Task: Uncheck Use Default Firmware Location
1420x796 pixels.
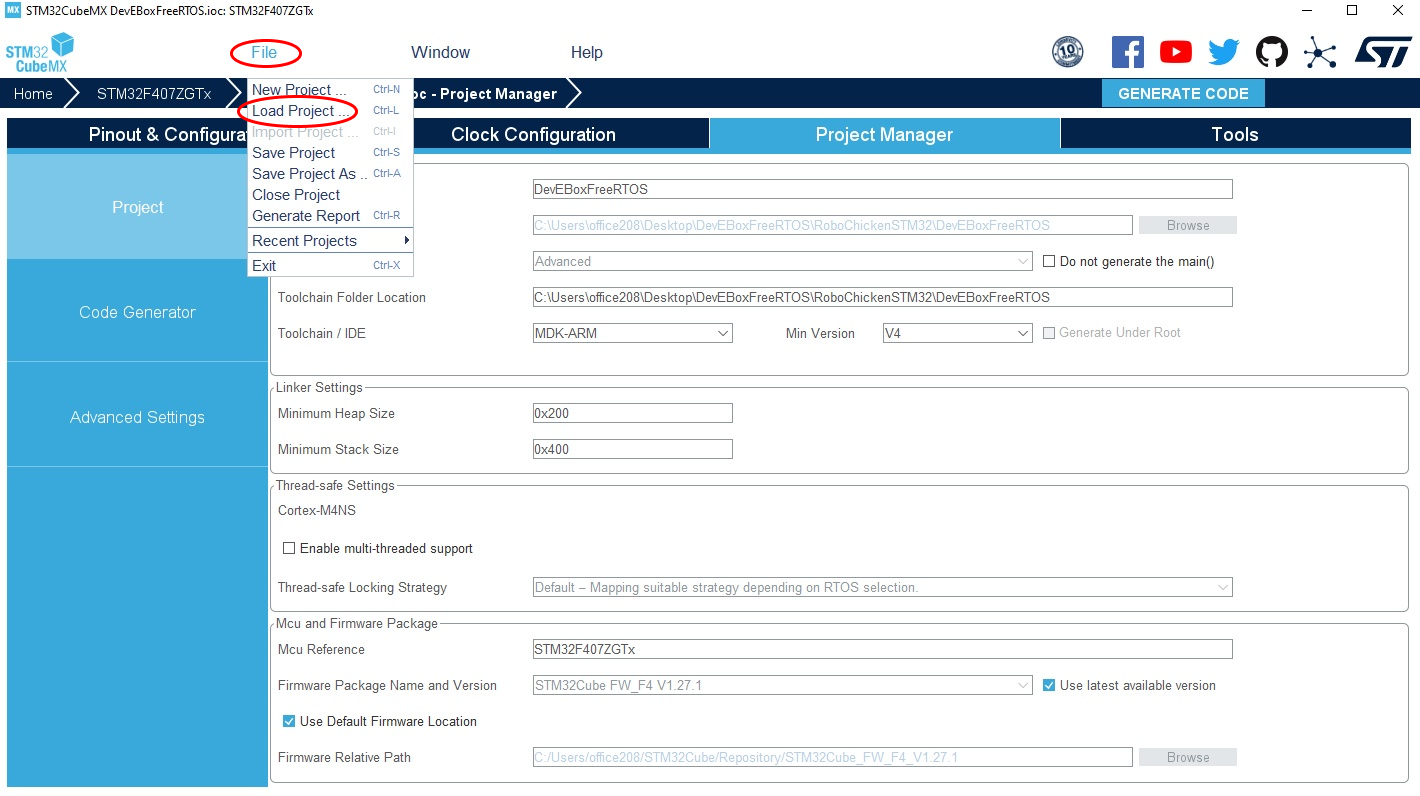Action: click(x=289, y=721)
